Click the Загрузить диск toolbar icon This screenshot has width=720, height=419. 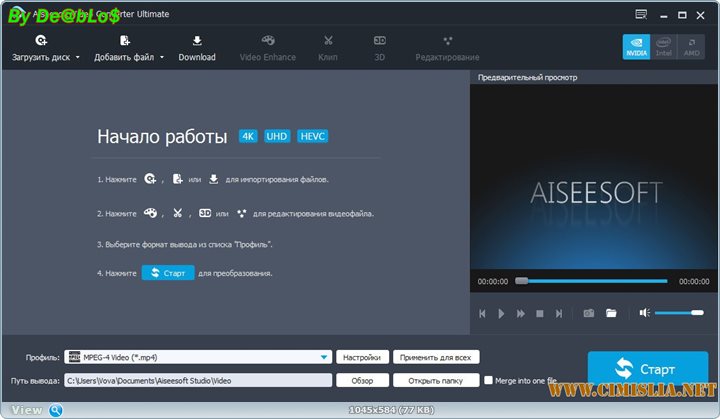tap(41, 41)
